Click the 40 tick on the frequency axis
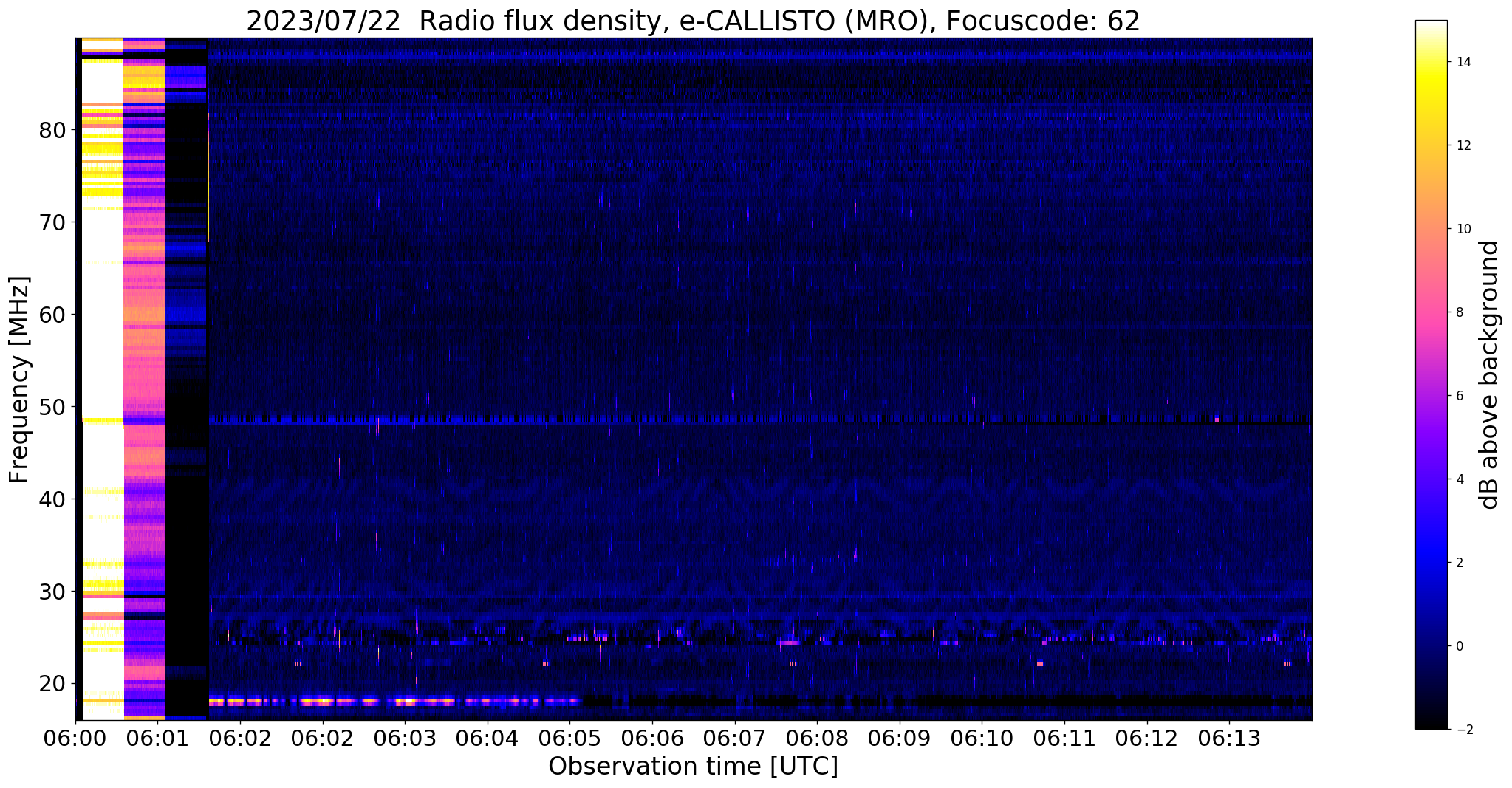The image size is (1512, 788). [x=52, y=499]
